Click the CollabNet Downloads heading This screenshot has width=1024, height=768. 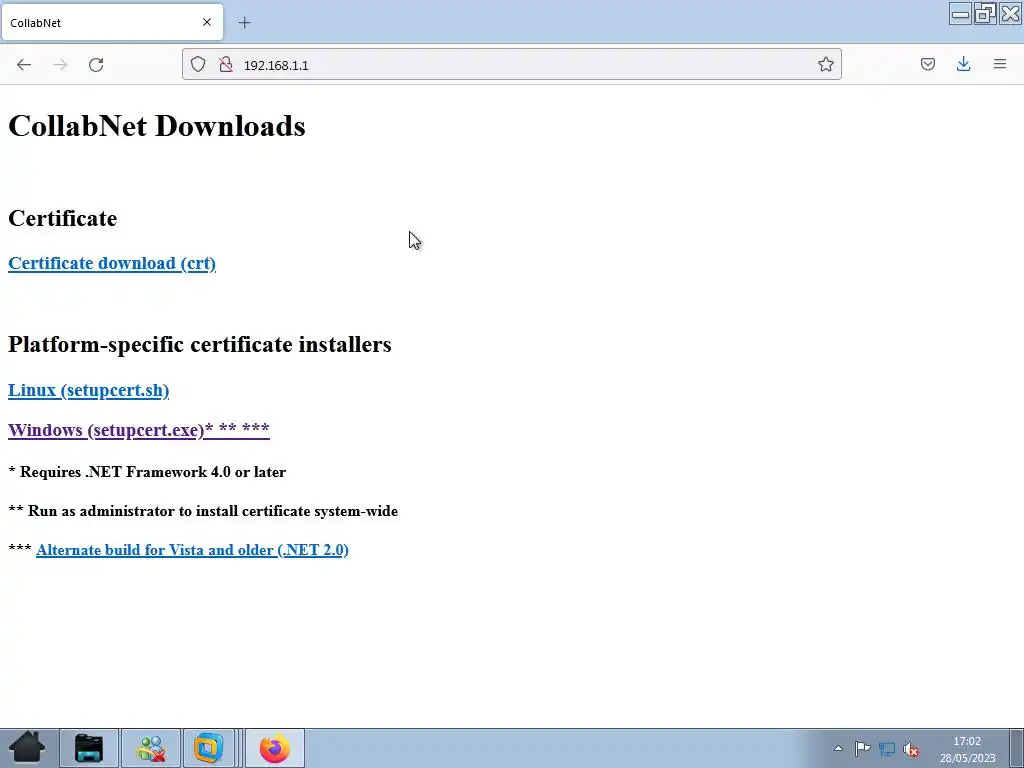[x=157, y=126]
